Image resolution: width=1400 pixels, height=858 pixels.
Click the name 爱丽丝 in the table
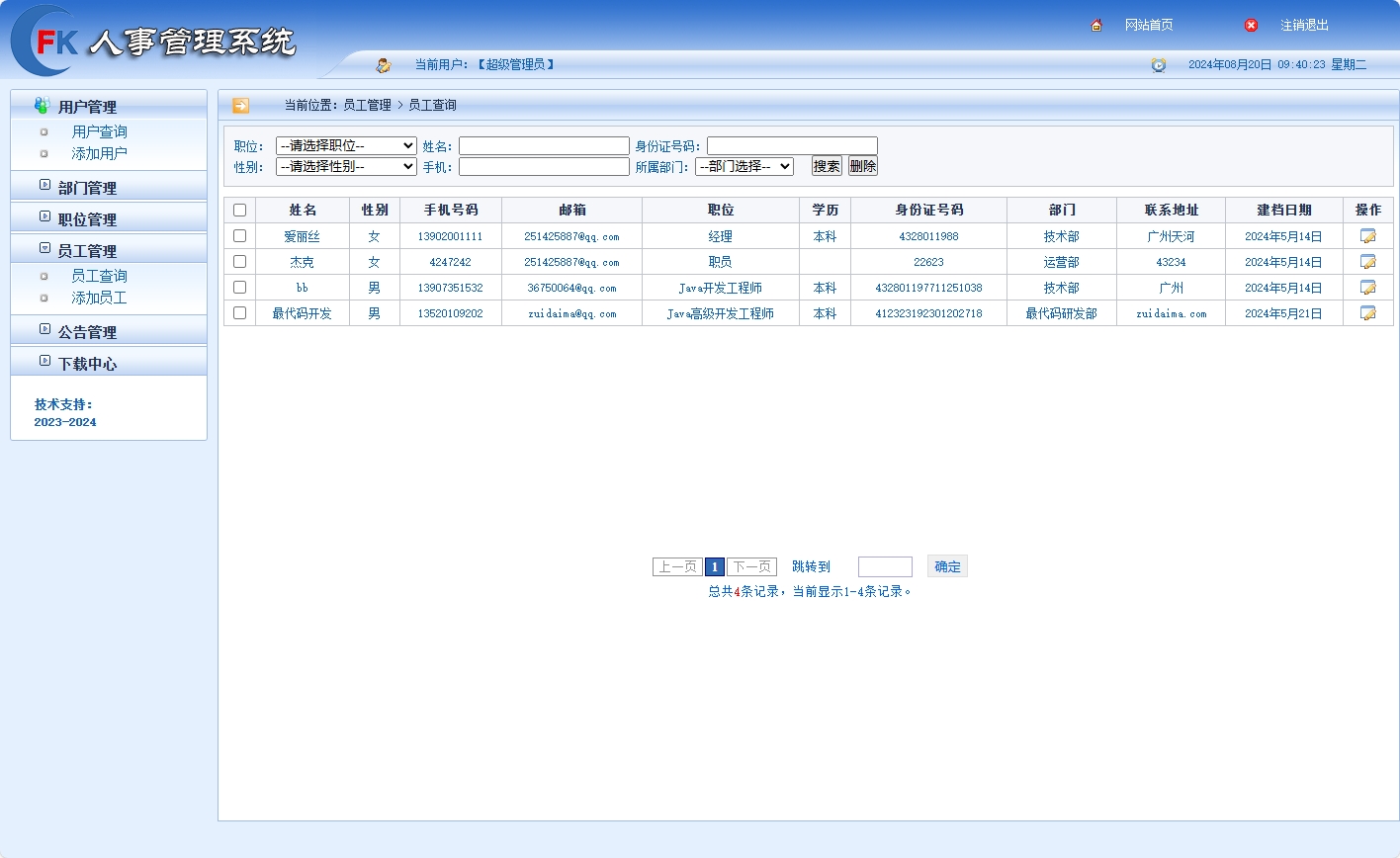point(302,236)
